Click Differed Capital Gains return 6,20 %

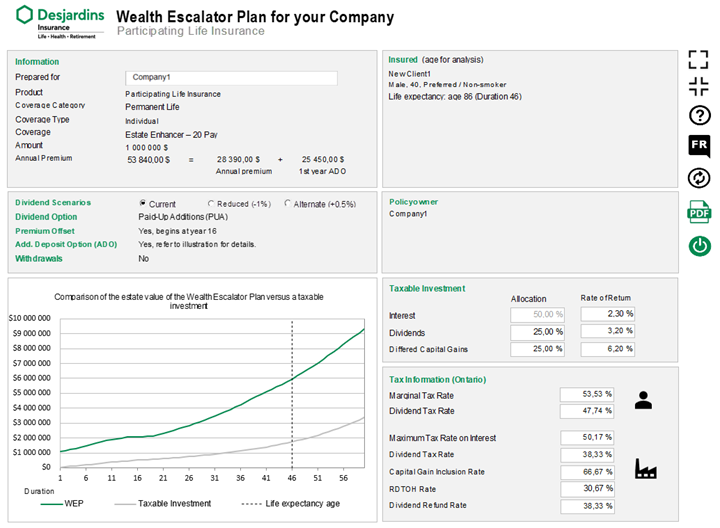(x=608, y=349)
